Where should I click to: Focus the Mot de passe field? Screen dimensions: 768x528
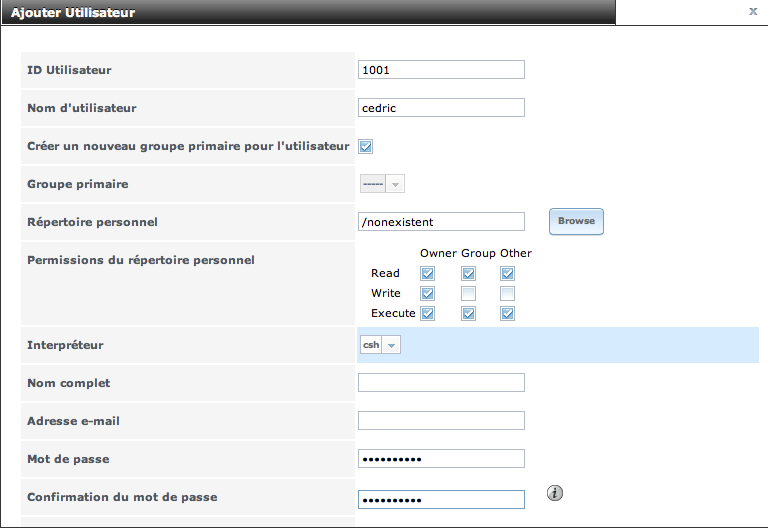click(441, 459)
